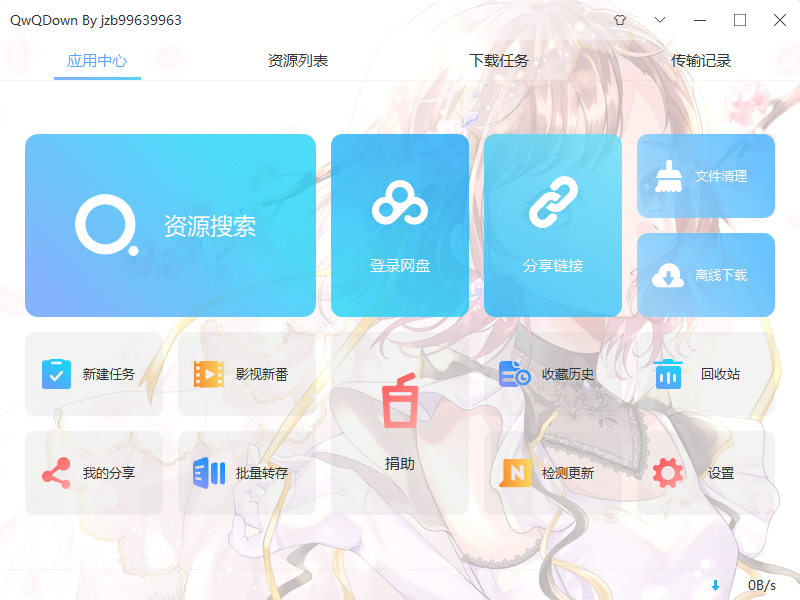Minimize the QwQDown window
800x600 pixels.
(x=700, y=20)
